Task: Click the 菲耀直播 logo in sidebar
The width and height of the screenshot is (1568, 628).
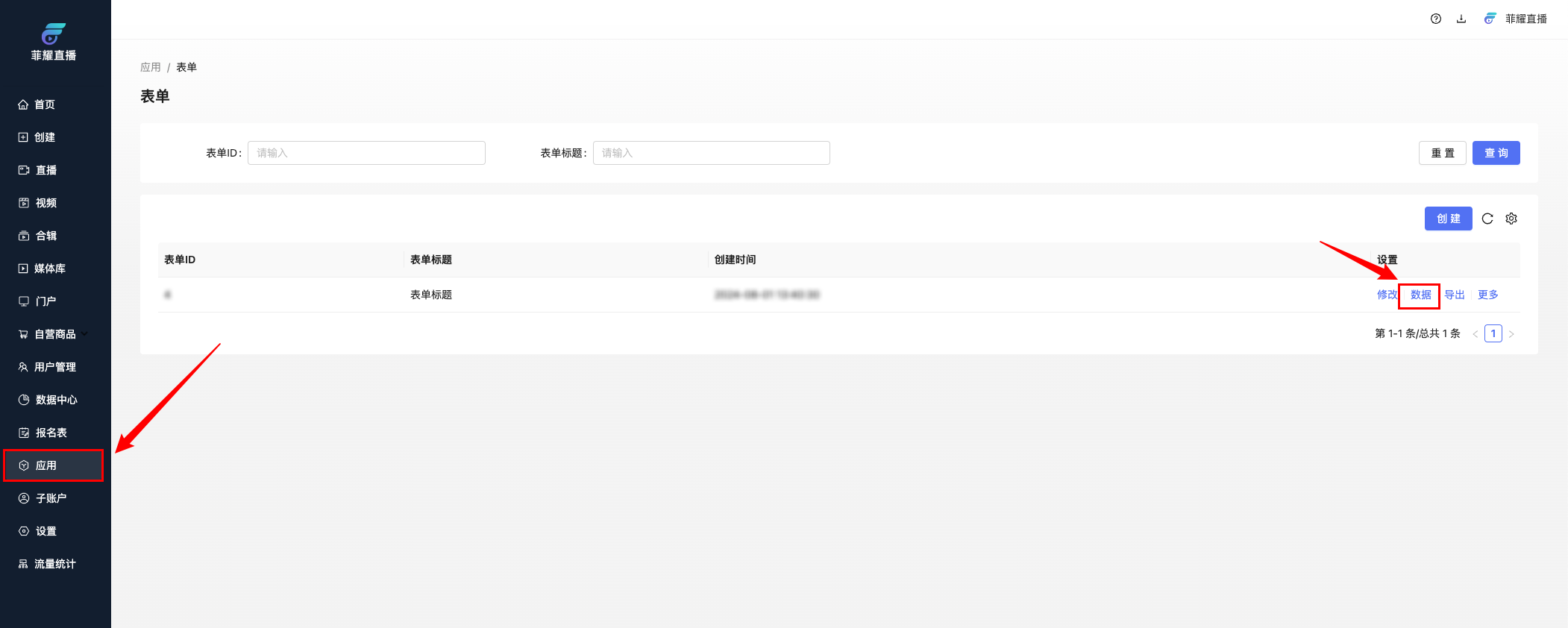Action: [54, 43]
